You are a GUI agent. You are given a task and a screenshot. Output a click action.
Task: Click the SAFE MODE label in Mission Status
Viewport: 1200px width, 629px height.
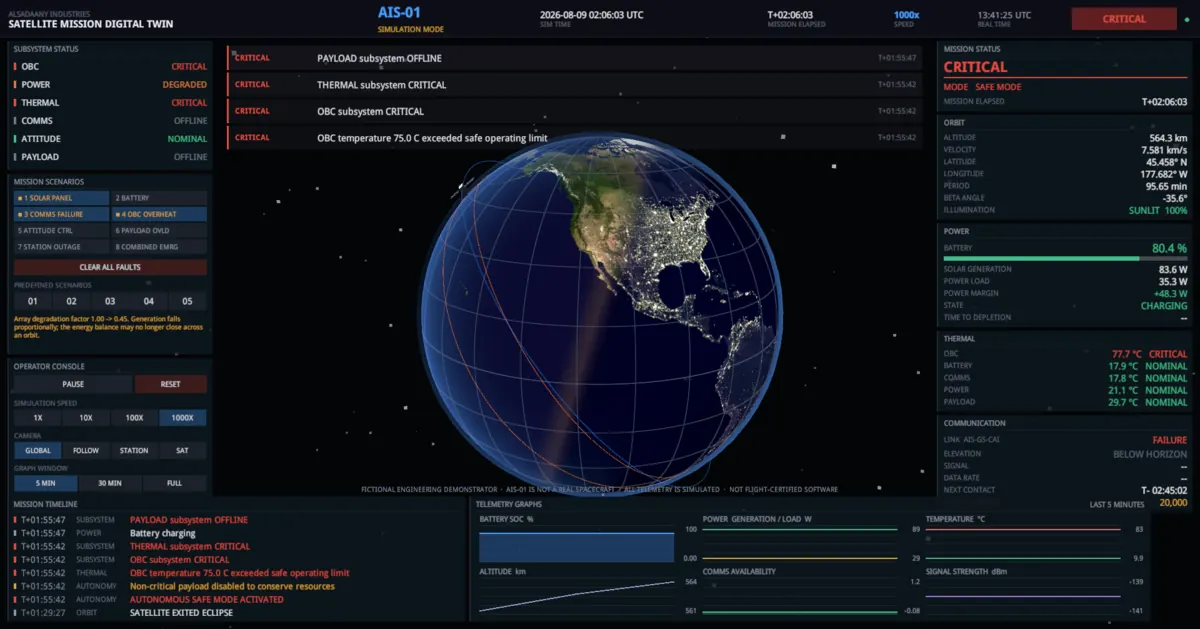click(x=998, y=87)
